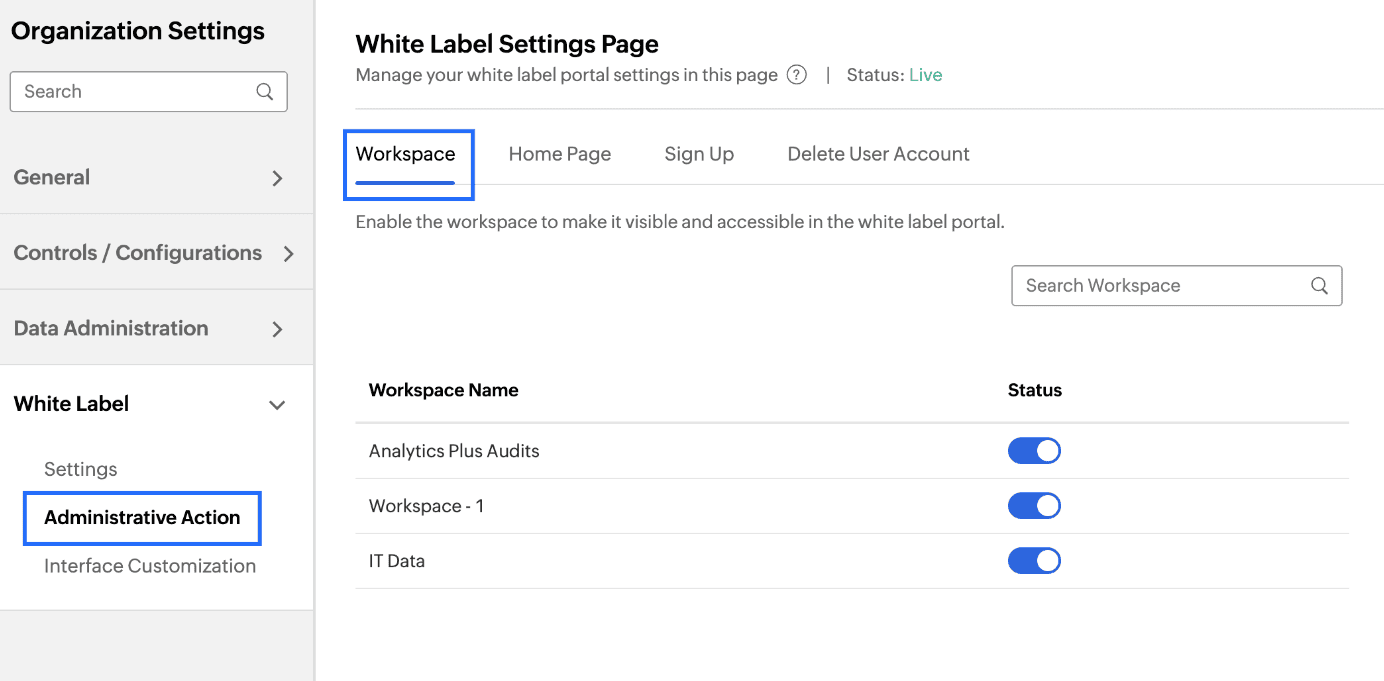Click the Organization Settings search box
The image size is (1384, 681).
pos(135,92)
